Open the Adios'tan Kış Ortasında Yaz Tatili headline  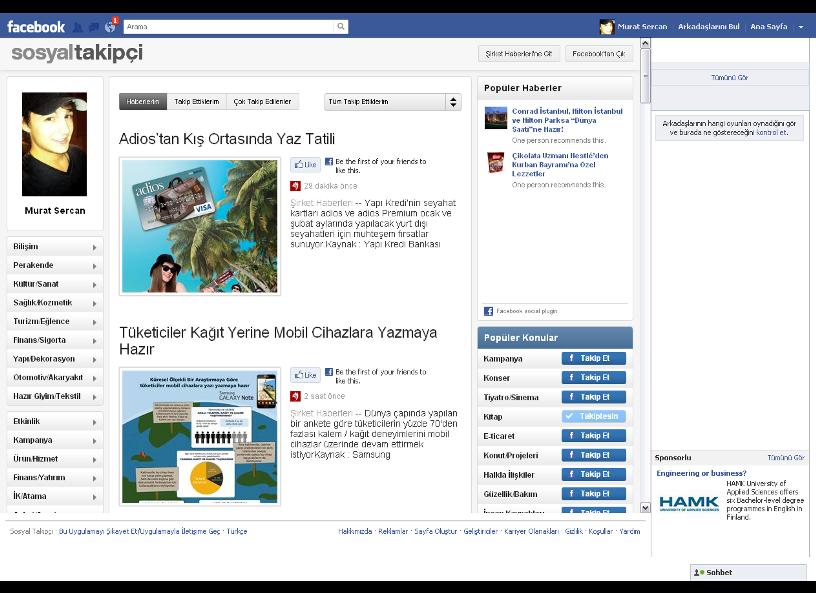pyautogui.click(x=227, y=139)
